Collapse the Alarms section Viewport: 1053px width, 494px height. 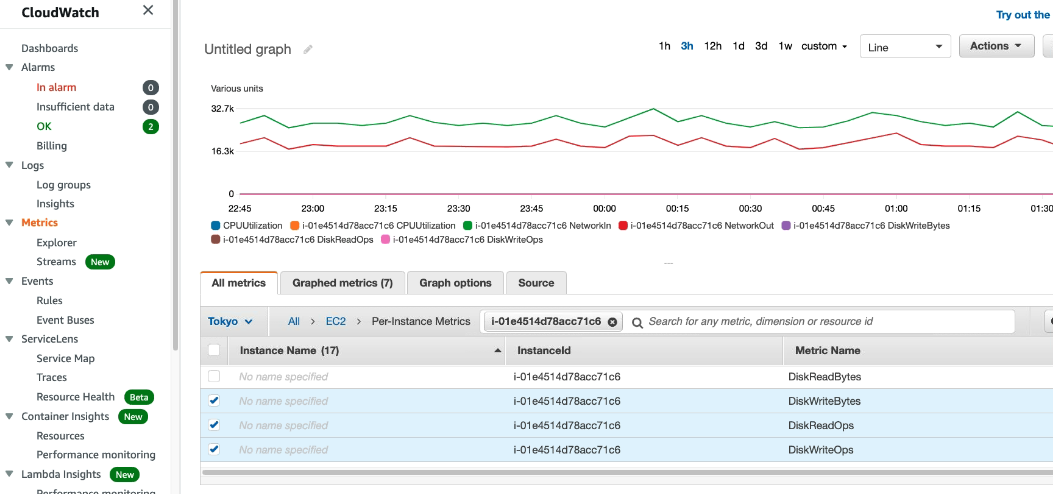coord(9,67)
